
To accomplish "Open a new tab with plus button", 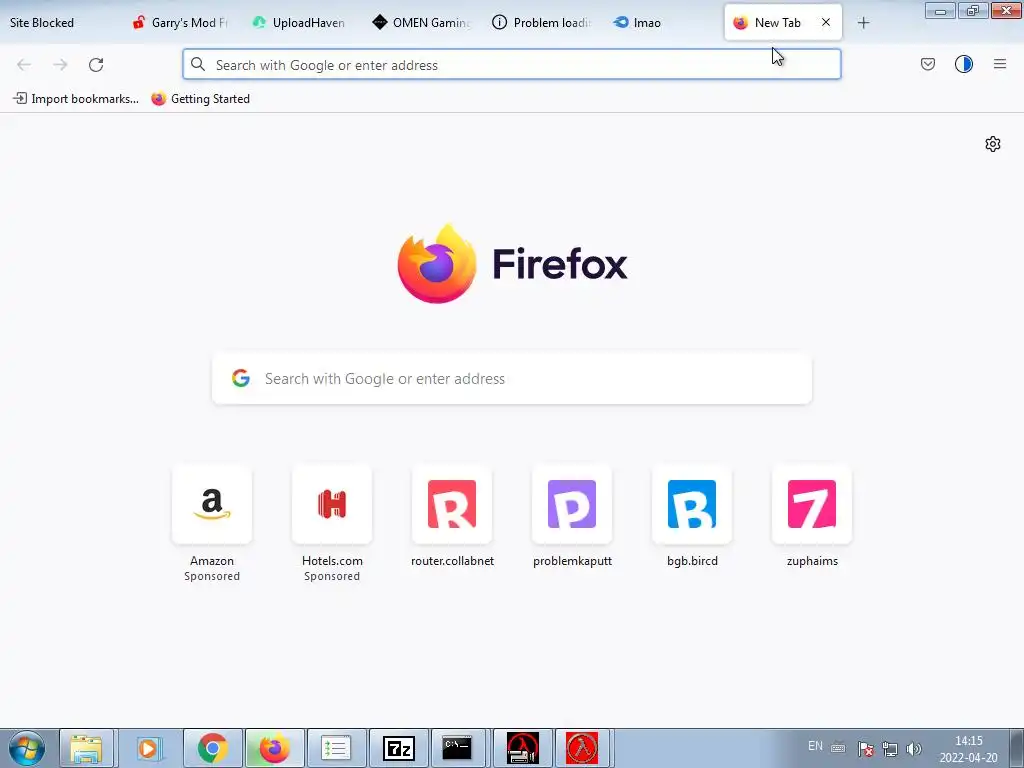I will [863, 23].
